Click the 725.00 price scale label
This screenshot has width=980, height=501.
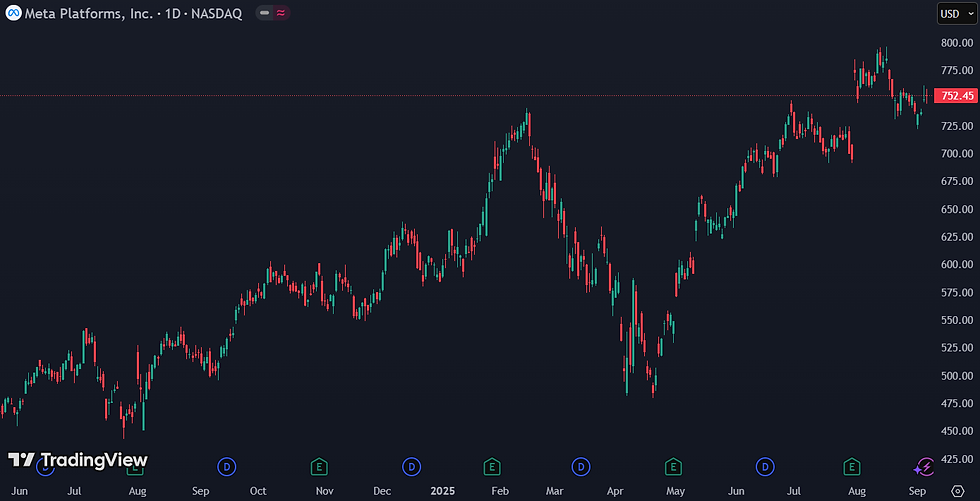click(958, 126)
